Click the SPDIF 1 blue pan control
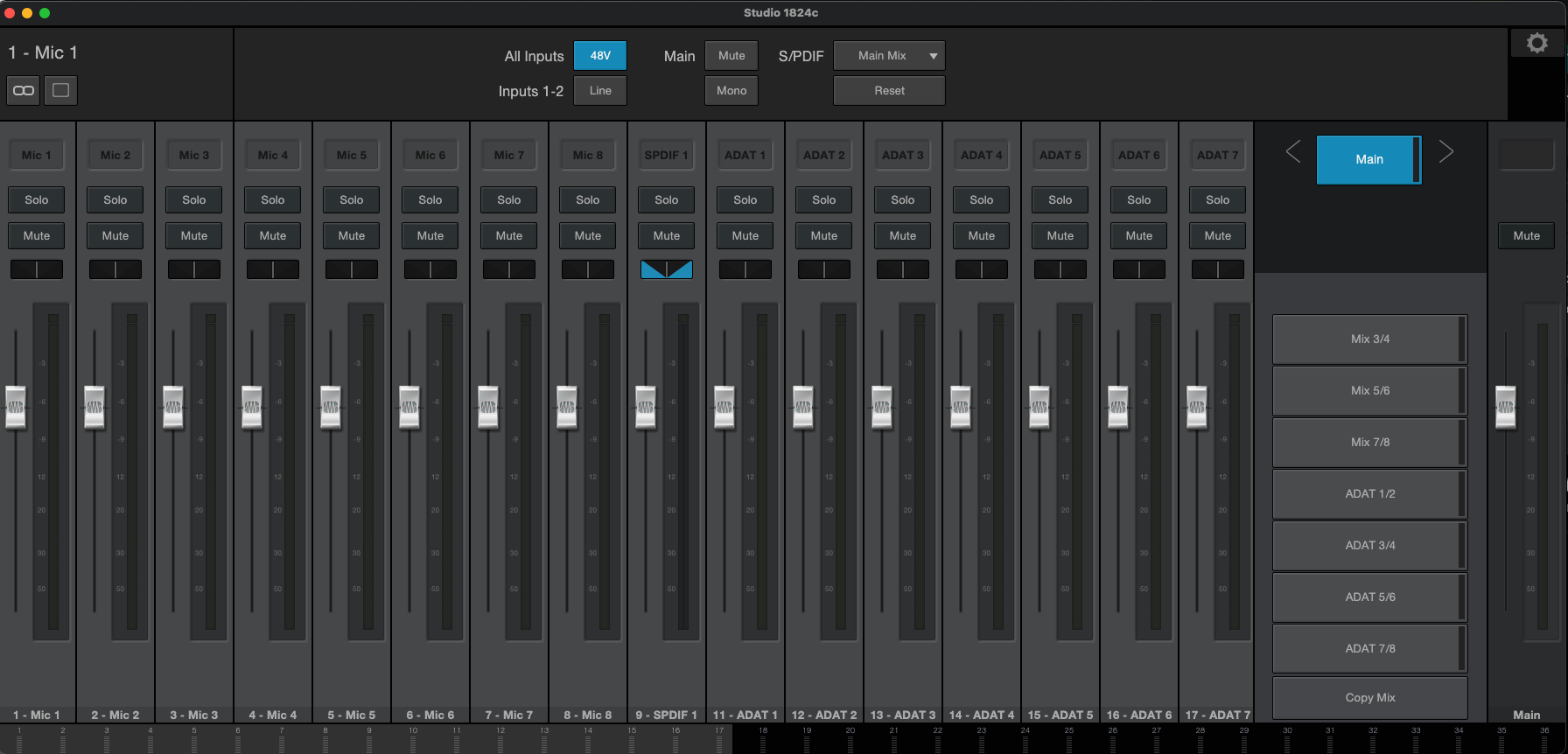The height and width of the screenshot is (754, 1568). pos(666,269)
